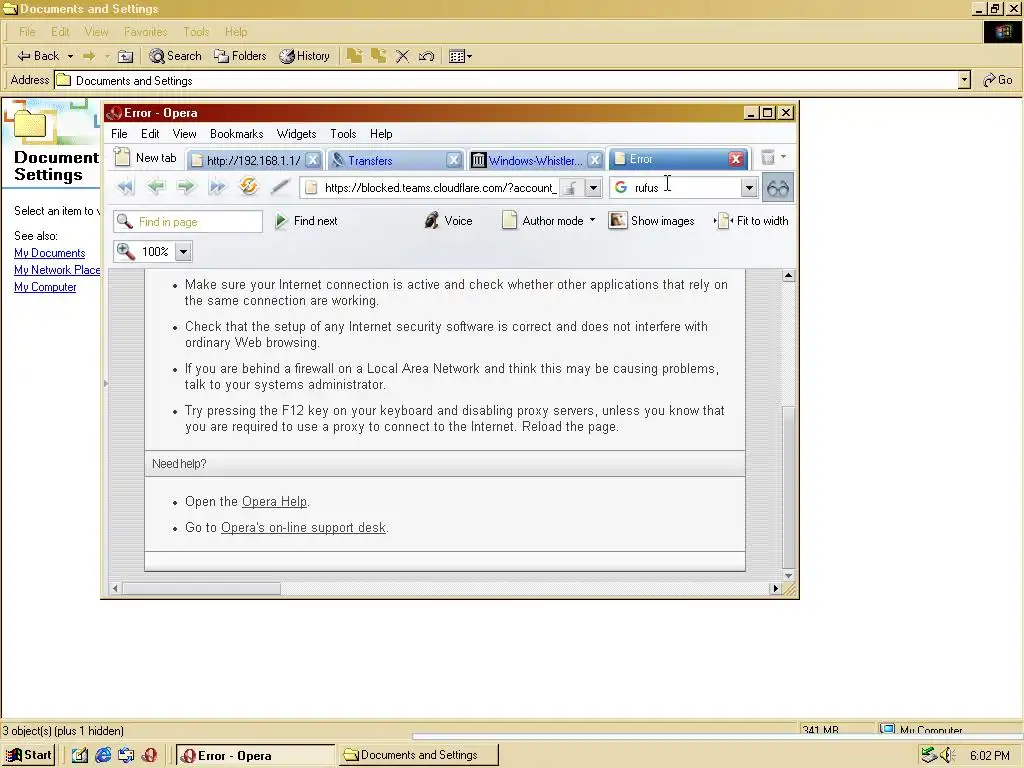
Task: Click the security padlock icon in Opera address bar
Action: coord(569,188)
